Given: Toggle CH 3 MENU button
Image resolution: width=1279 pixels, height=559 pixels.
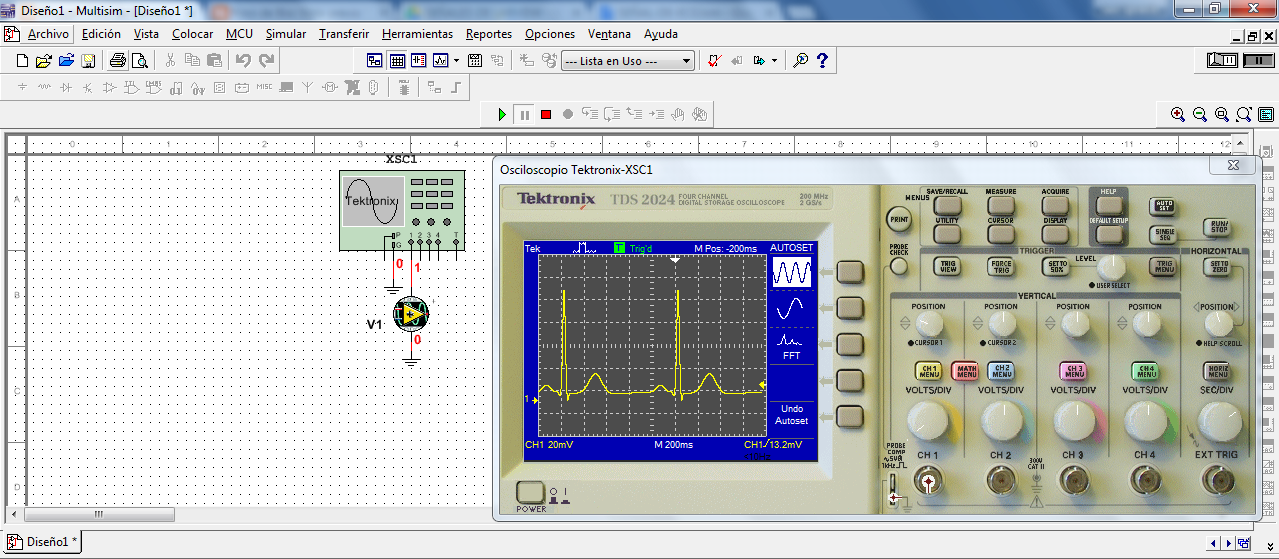Looking at the screenshot, I should point(1074,371).
